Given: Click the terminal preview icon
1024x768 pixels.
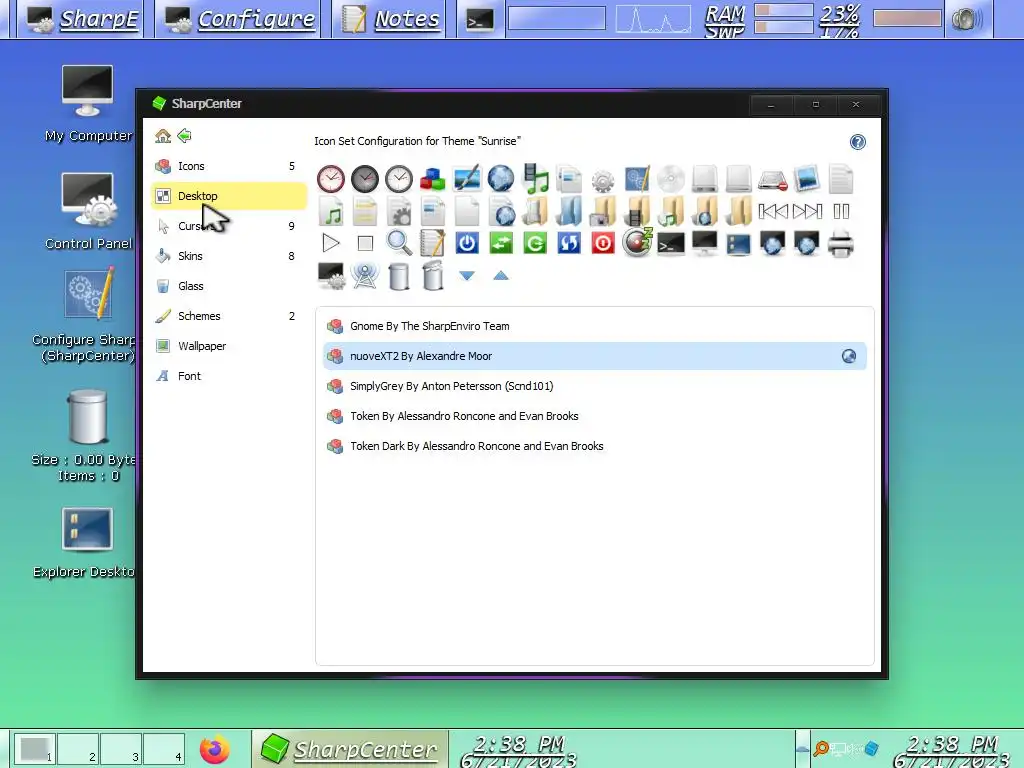Looking at the screenshot, I should (x=671, y=244).
